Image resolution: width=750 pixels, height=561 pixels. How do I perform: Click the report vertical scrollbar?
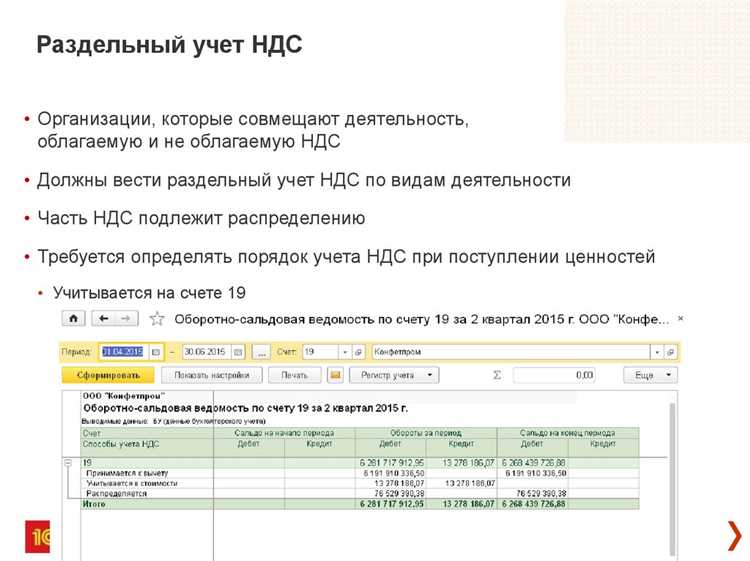(x=672, y=478)
